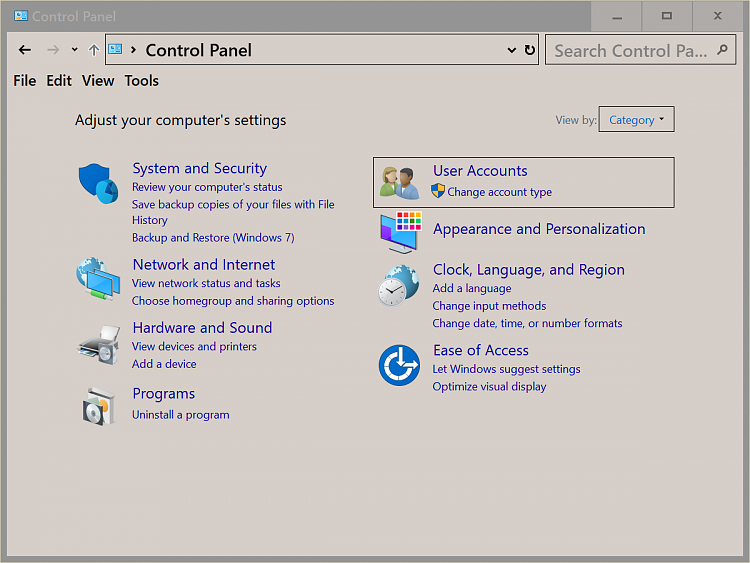Click Save backup copies with File History

[x=233, y=212]
